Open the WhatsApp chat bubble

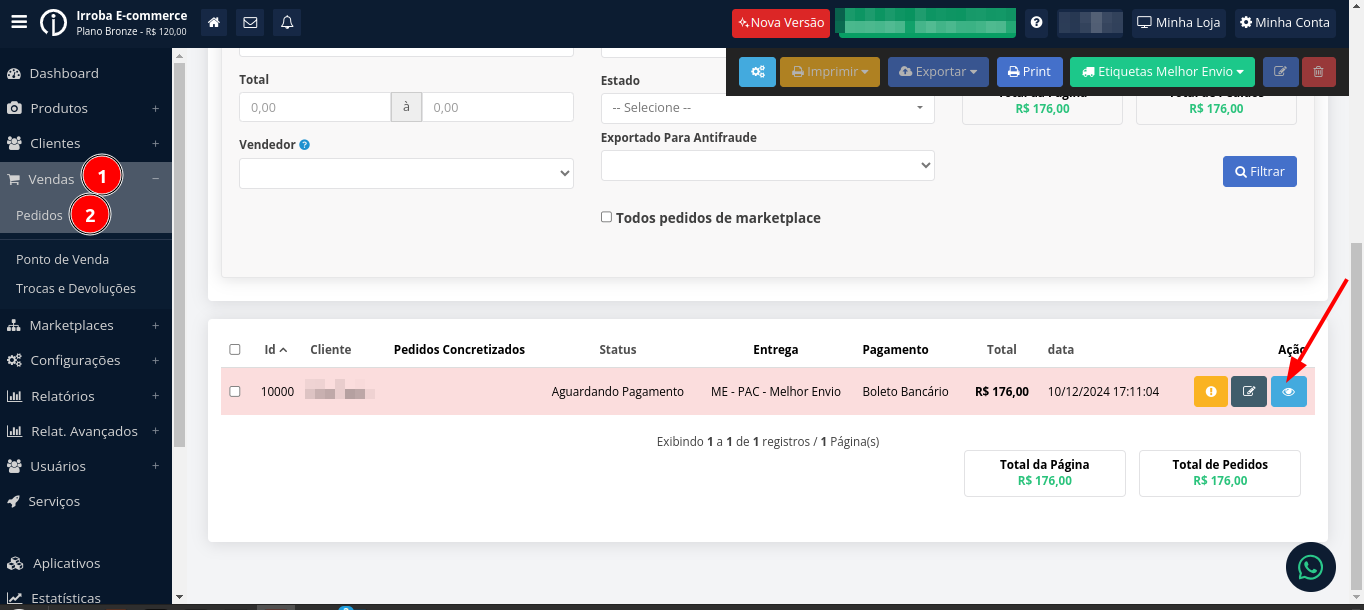[x=1310, y=567]
